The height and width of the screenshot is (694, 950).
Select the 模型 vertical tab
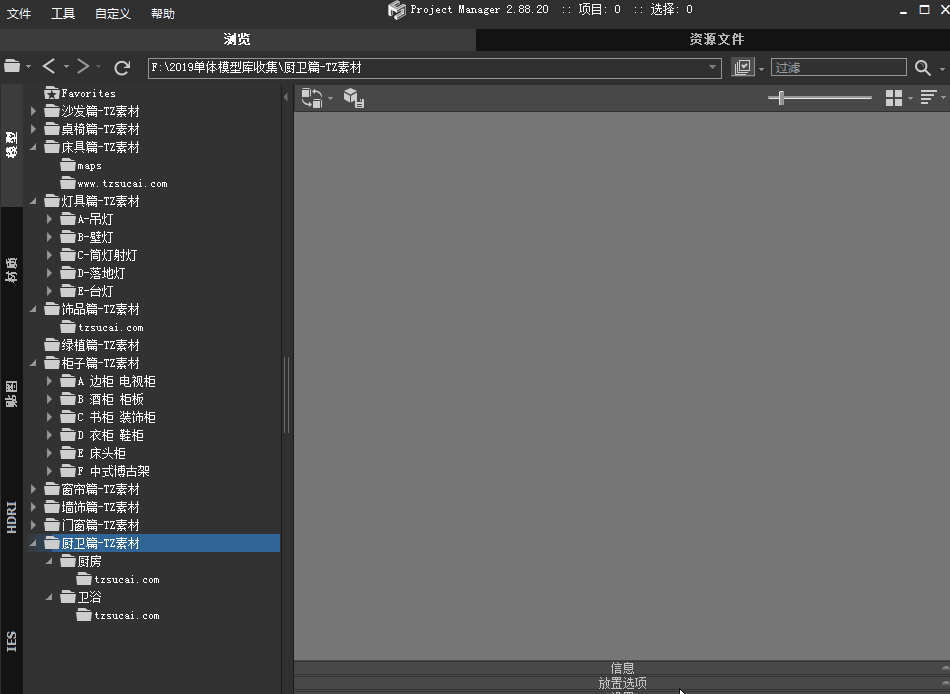[12, 145]
